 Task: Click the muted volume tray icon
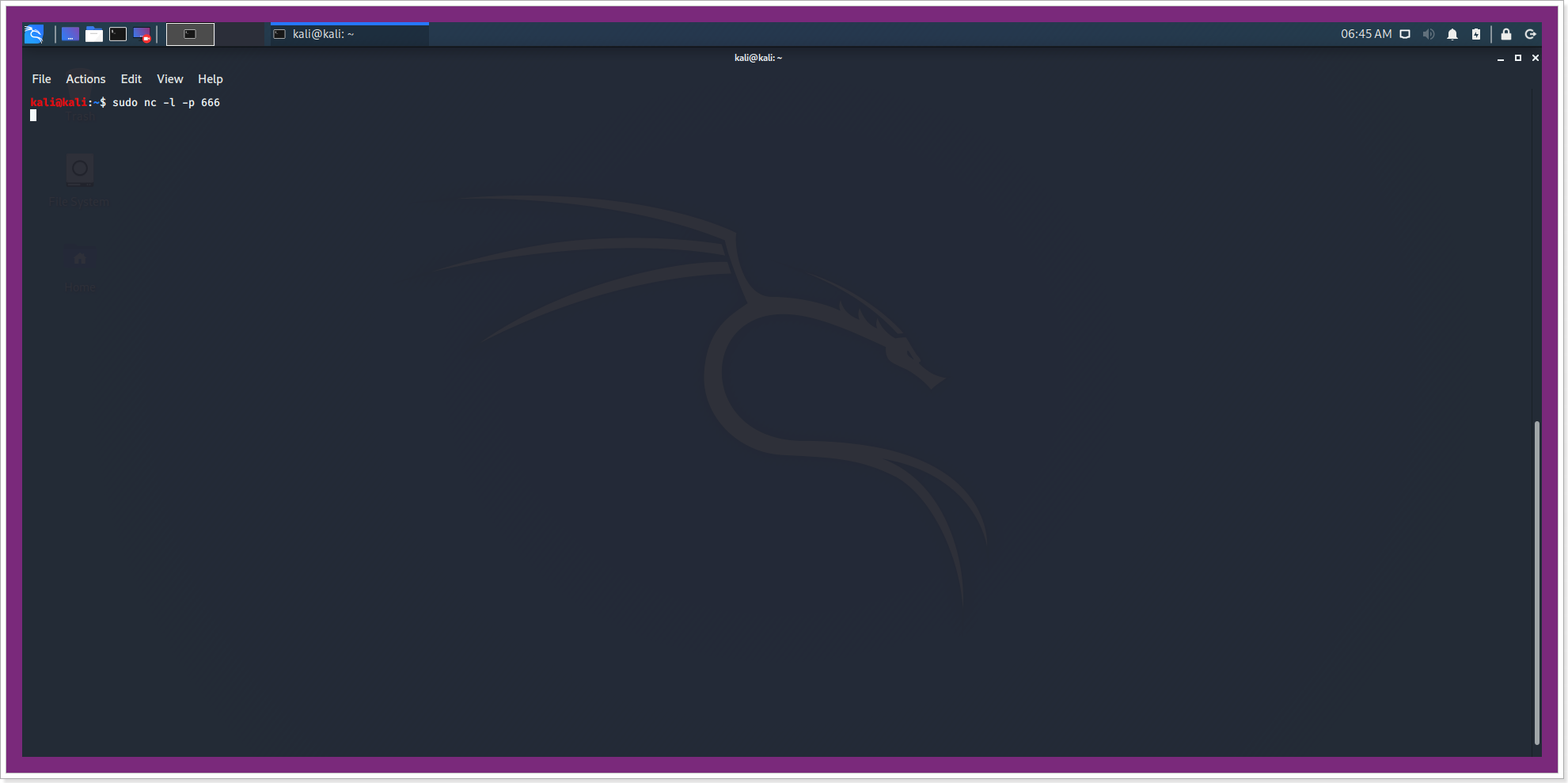(x=1429, y=34)
